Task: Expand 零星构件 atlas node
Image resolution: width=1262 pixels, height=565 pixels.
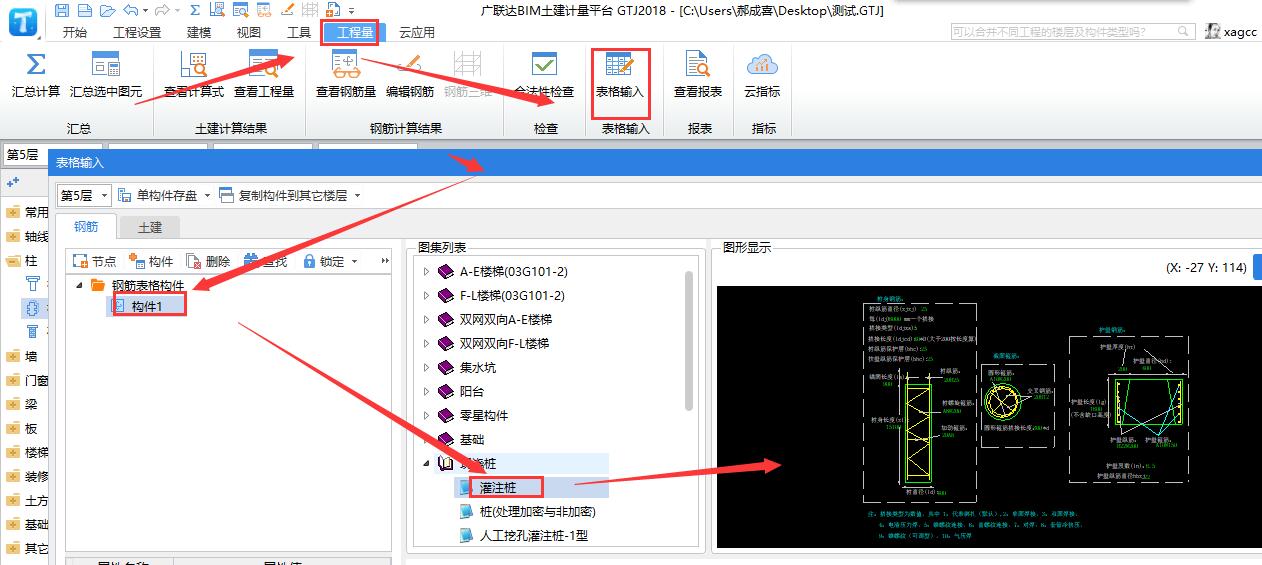Action: (425, 415)
